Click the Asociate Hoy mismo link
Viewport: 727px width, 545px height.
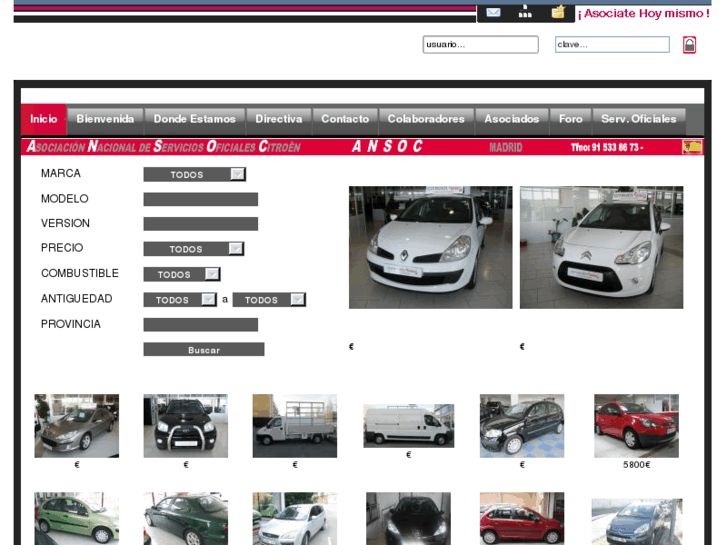pos(643,13)
